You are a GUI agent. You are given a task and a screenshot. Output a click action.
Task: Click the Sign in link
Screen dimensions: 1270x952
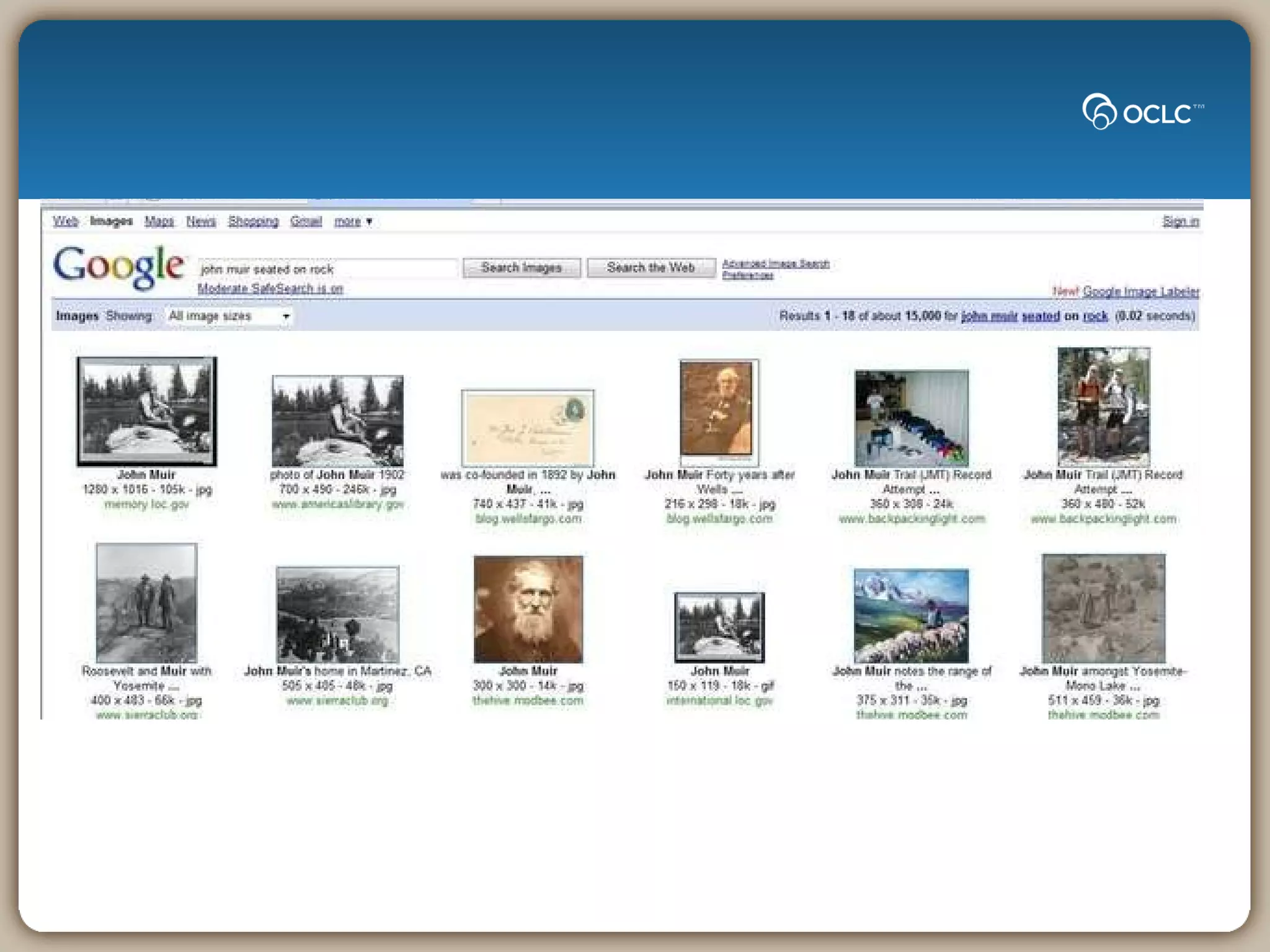(1180, 221)
